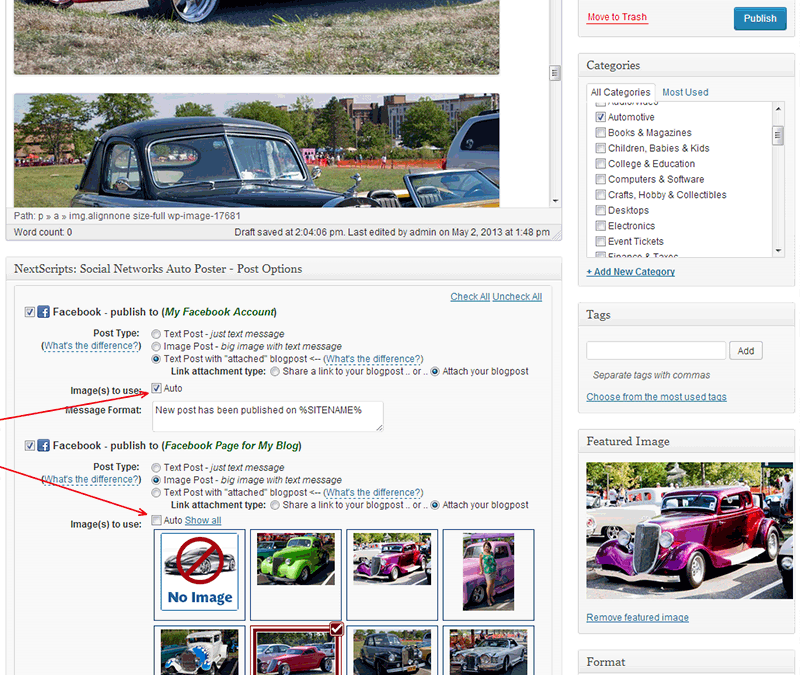Check the Crafts, Hobby & Collectibles category
800x675 pixels.
pyautogui.click(x=601, y=195)
